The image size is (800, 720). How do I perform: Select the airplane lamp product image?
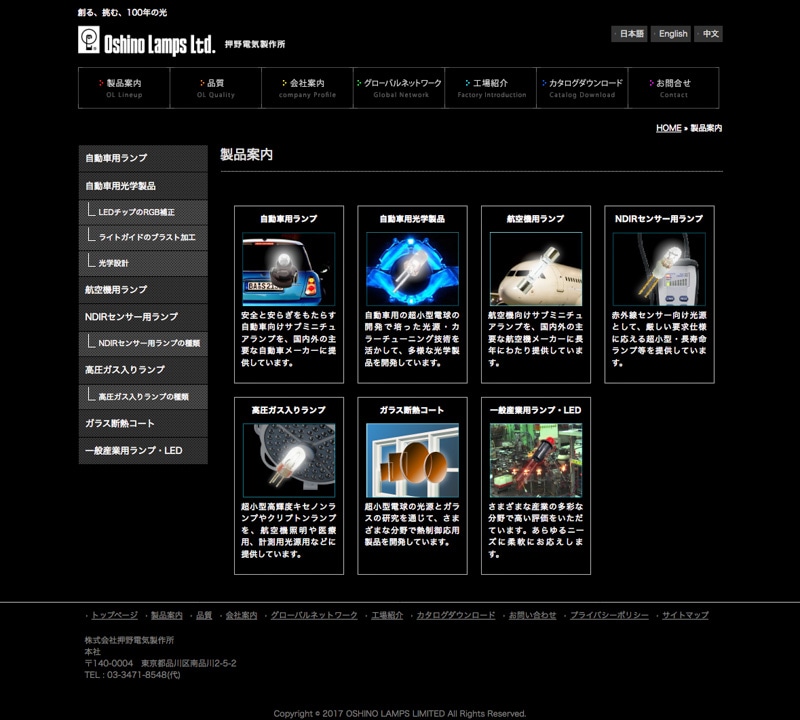click(x=535, y=269)
